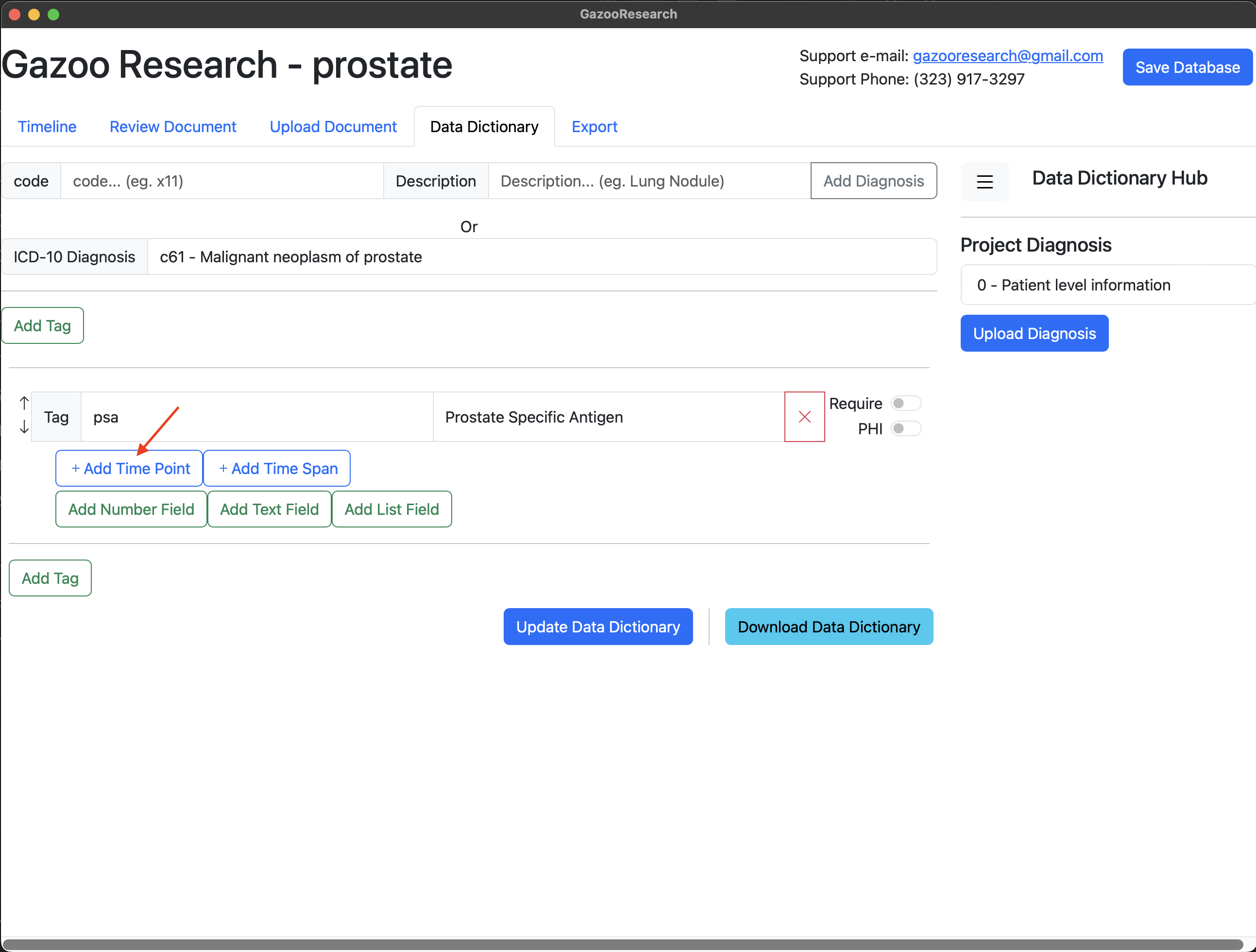Toggle the Require switch for psa tag
Image resolution: width=1256 pixels, height=952 pixels.
click(905, 403)
